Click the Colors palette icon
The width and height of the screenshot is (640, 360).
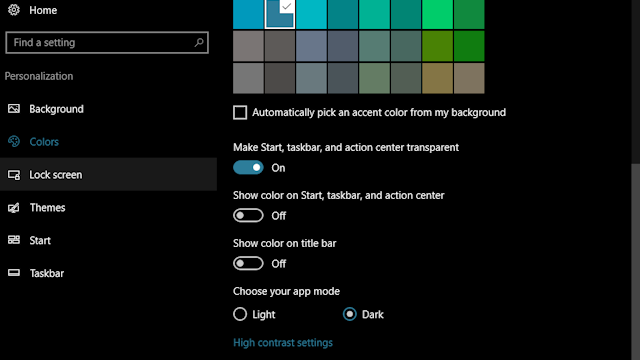14,141
